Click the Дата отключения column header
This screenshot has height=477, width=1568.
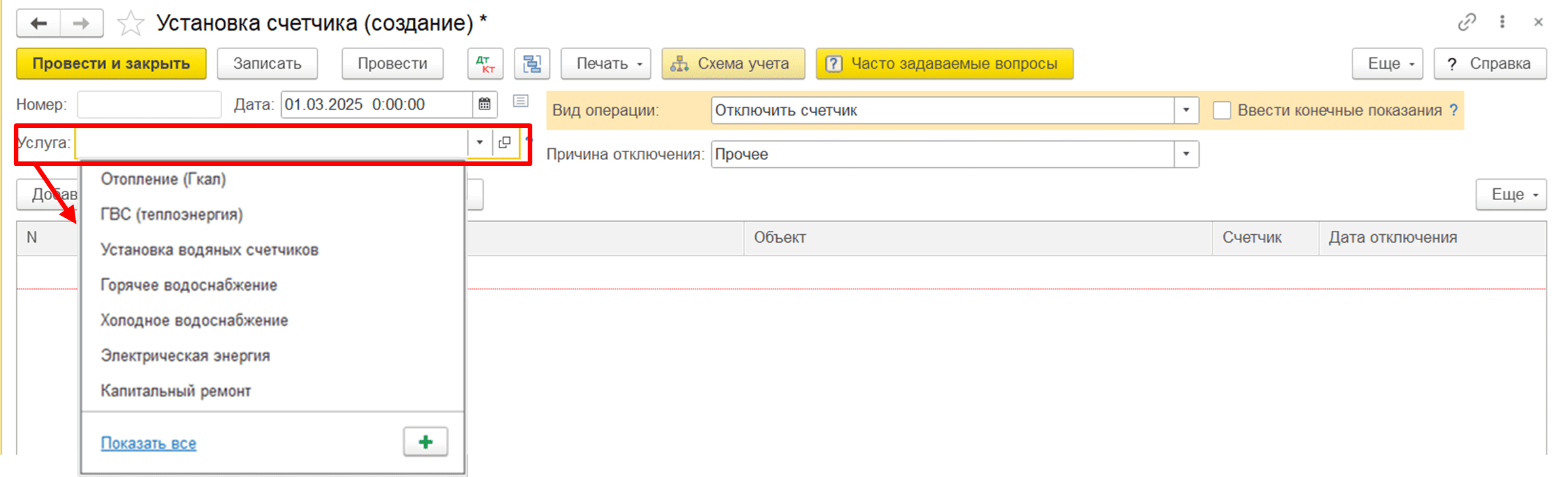click(x=1432, y=238)
